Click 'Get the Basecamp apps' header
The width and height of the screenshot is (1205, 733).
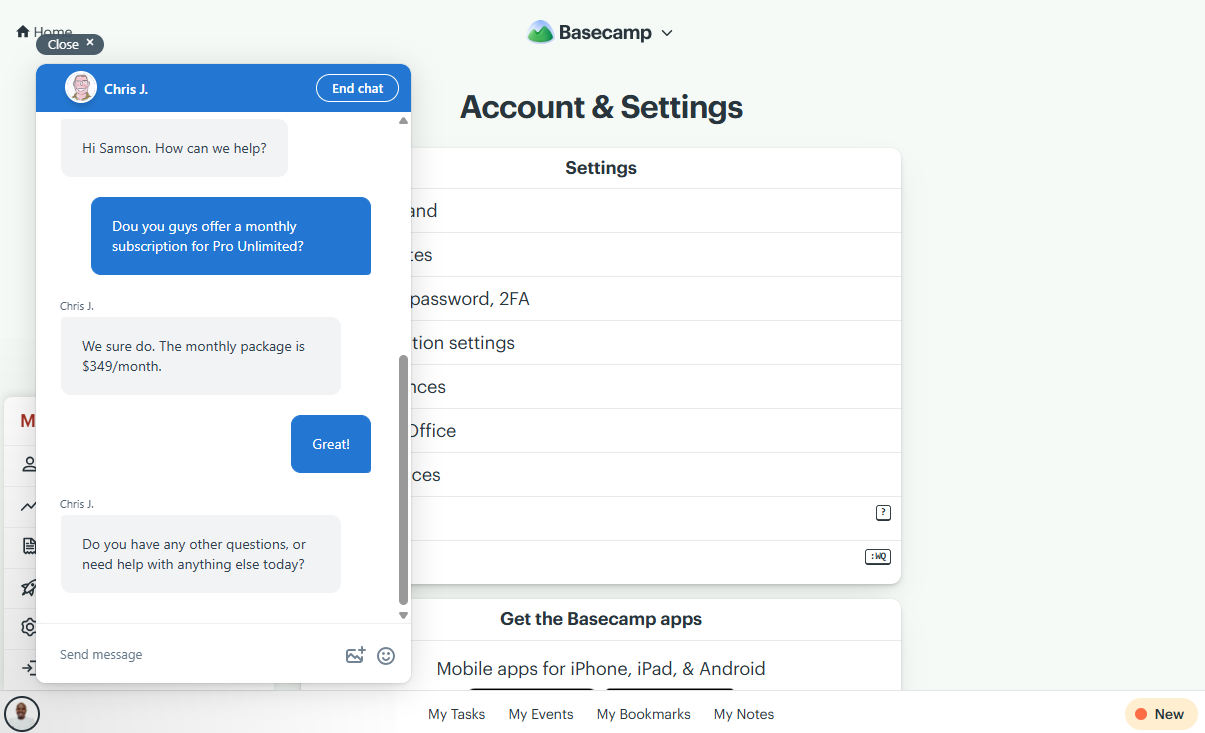pos(601,619)
